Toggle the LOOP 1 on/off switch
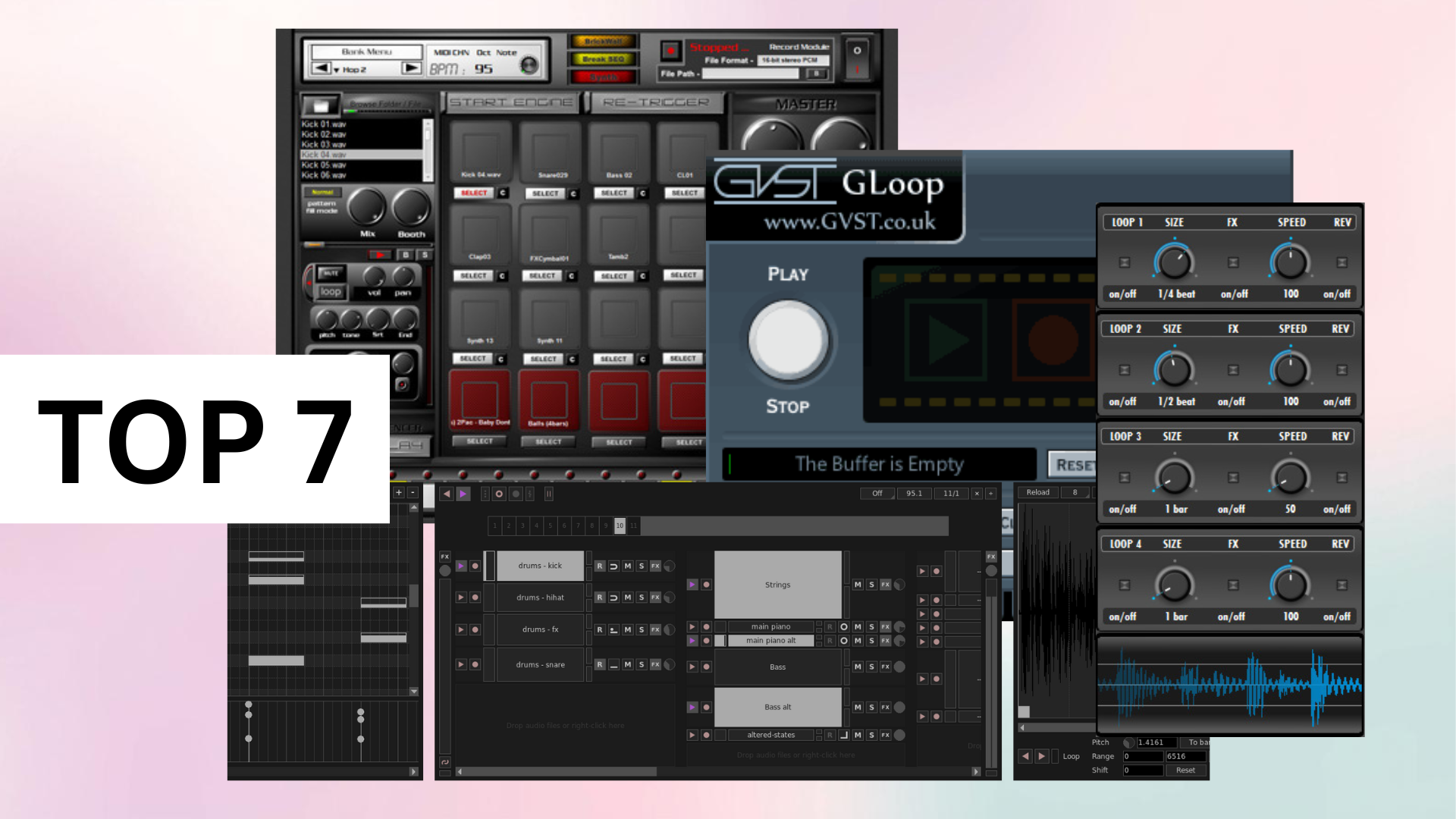Viewport: 1456px width, 819px height. [1125, 262]
